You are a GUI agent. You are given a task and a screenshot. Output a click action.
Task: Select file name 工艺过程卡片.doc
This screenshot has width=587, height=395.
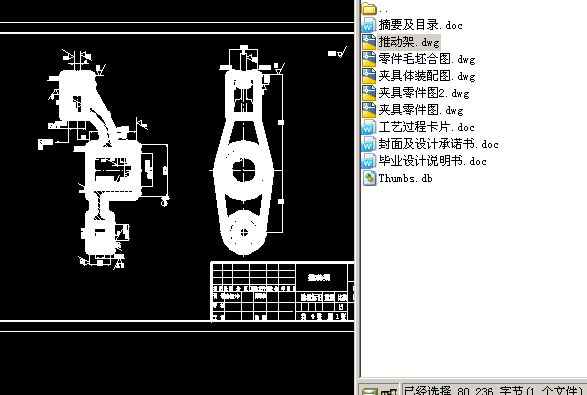coord(426,127)
